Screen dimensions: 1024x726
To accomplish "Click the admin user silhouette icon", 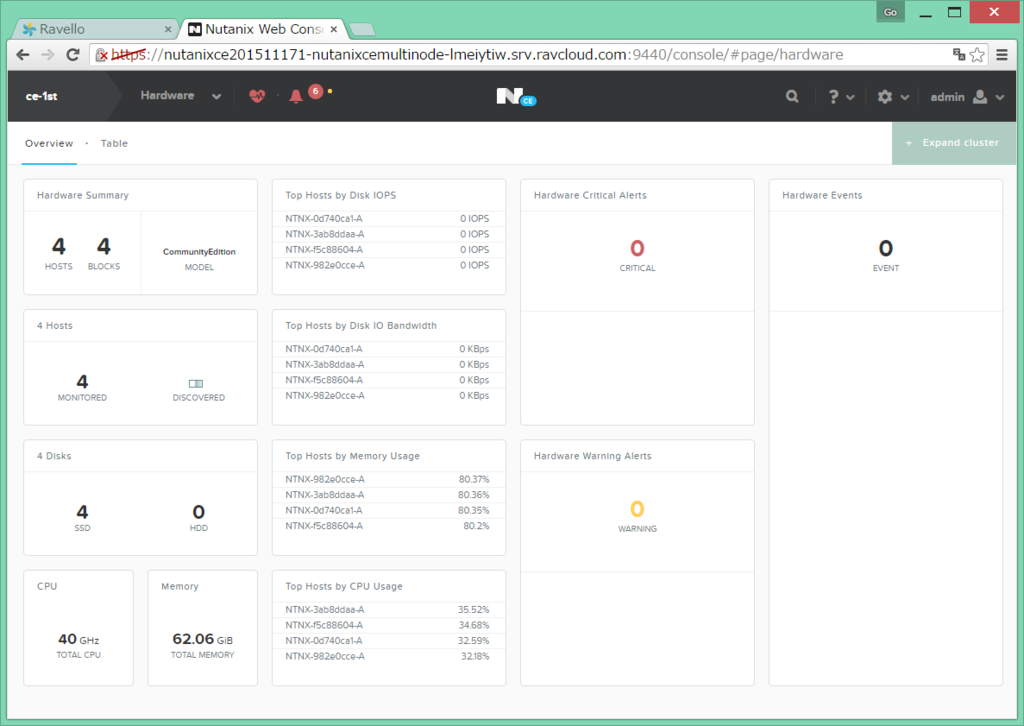I will (980, 97).
